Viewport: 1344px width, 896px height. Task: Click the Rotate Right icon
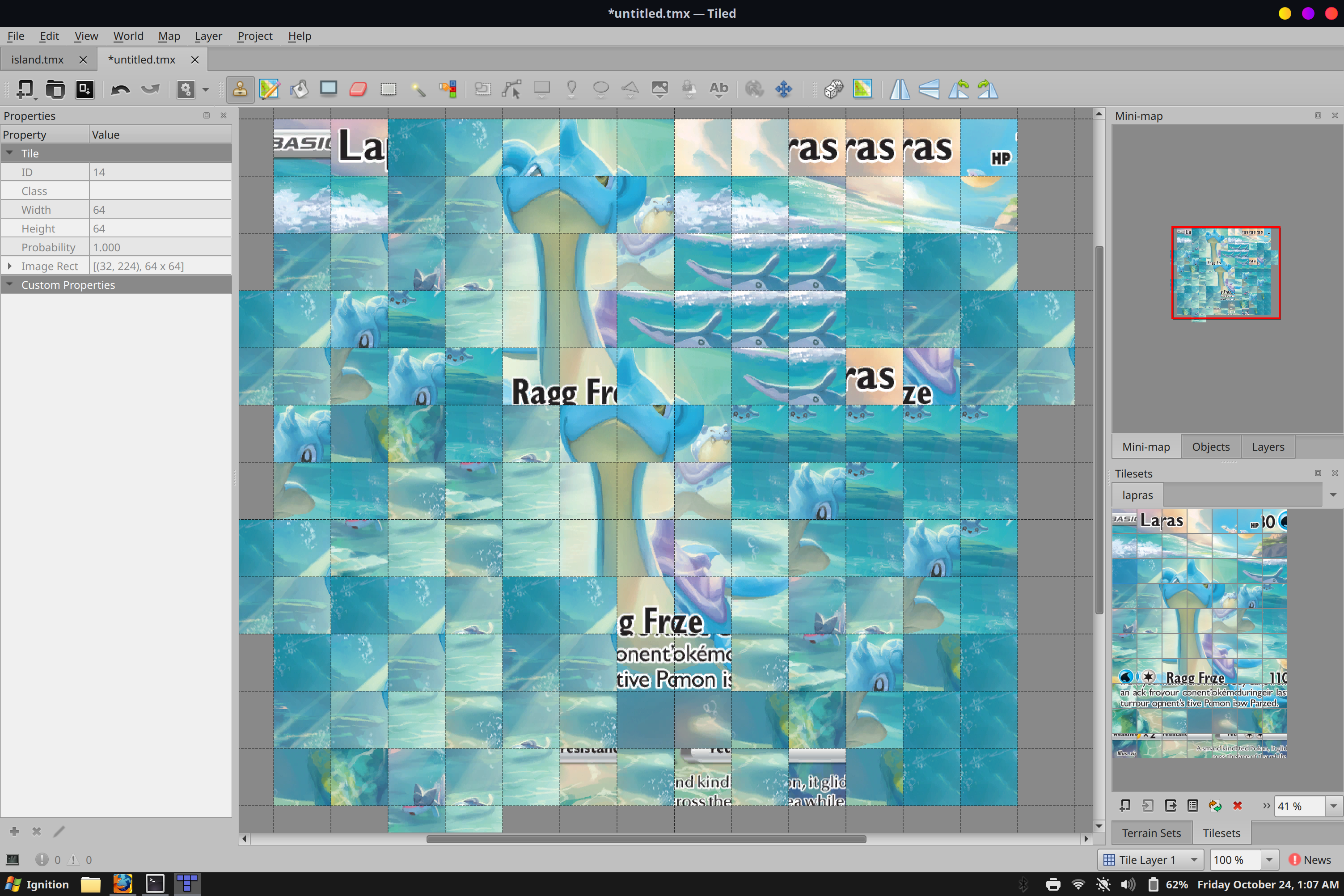click(988, 89)
